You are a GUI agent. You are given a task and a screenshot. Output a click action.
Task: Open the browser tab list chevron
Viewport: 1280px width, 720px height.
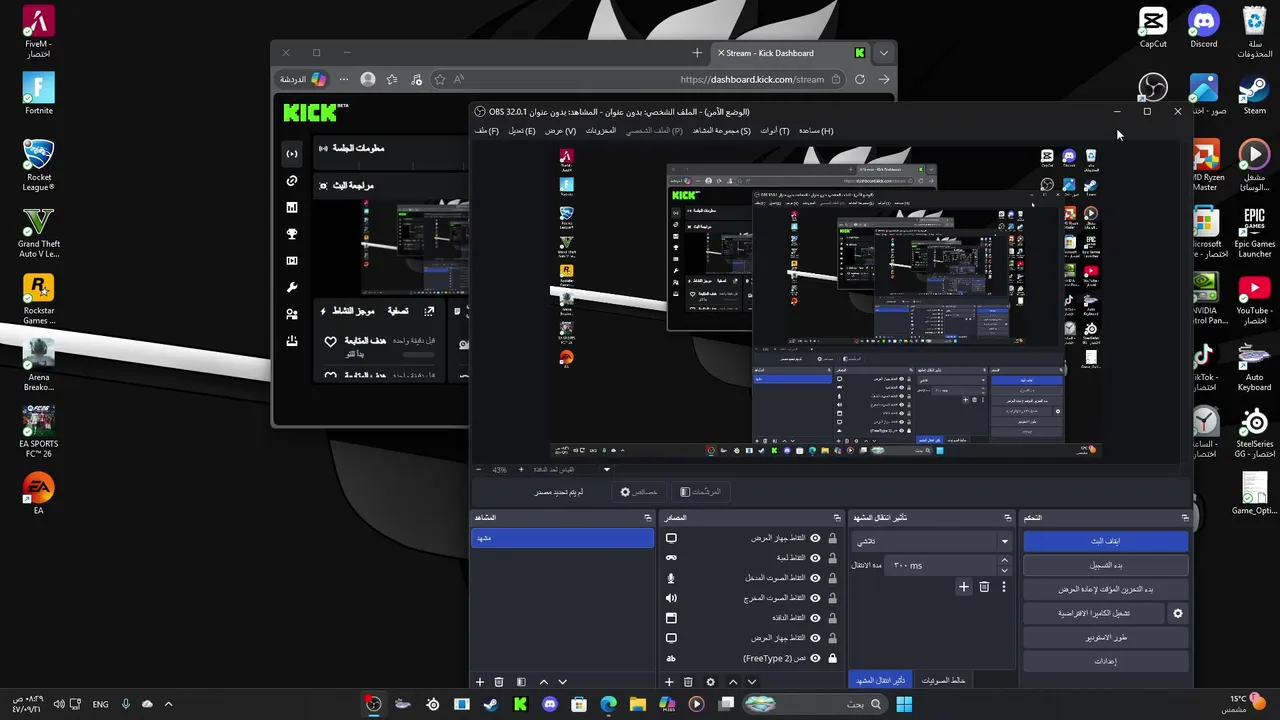[x=884, y=53]
